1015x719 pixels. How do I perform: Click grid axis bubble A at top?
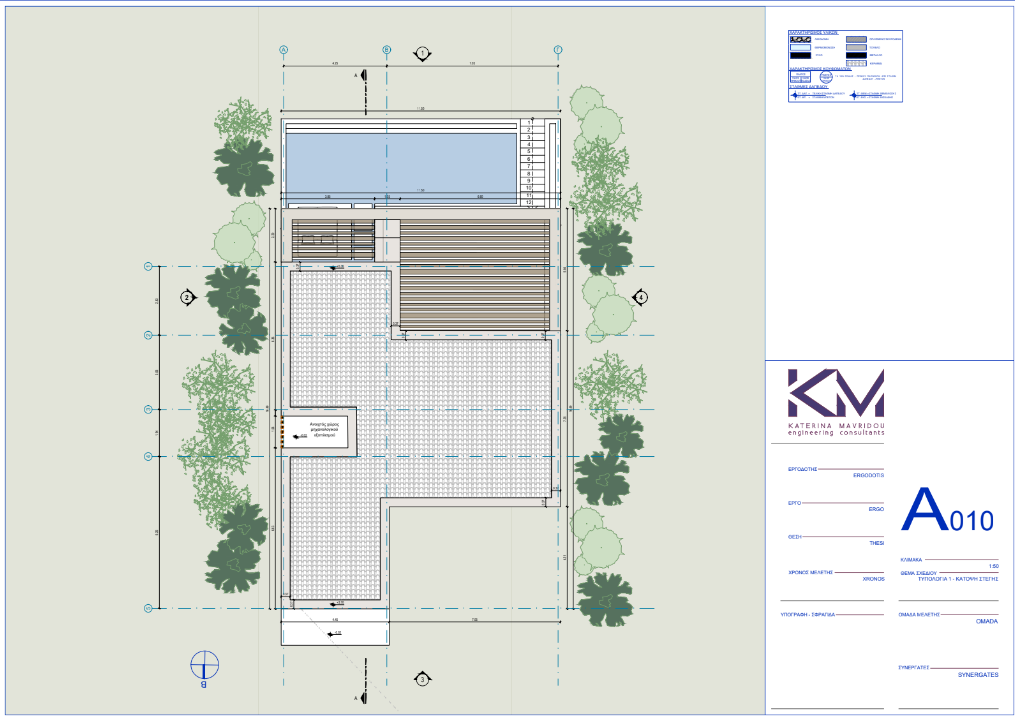283,49
